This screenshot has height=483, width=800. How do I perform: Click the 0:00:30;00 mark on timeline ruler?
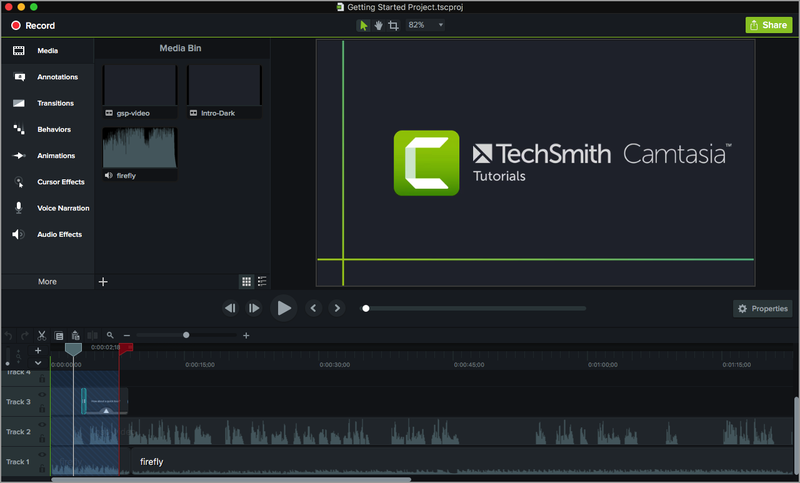(335, 365)
